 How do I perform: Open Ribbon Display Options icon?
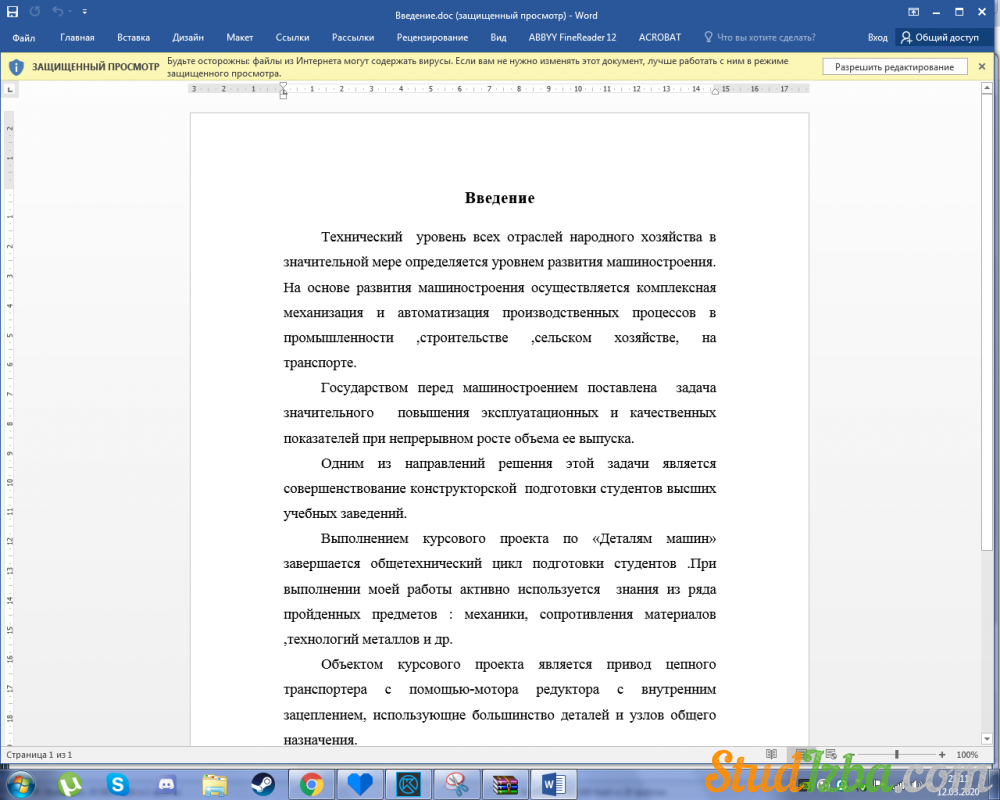point(913,12)
